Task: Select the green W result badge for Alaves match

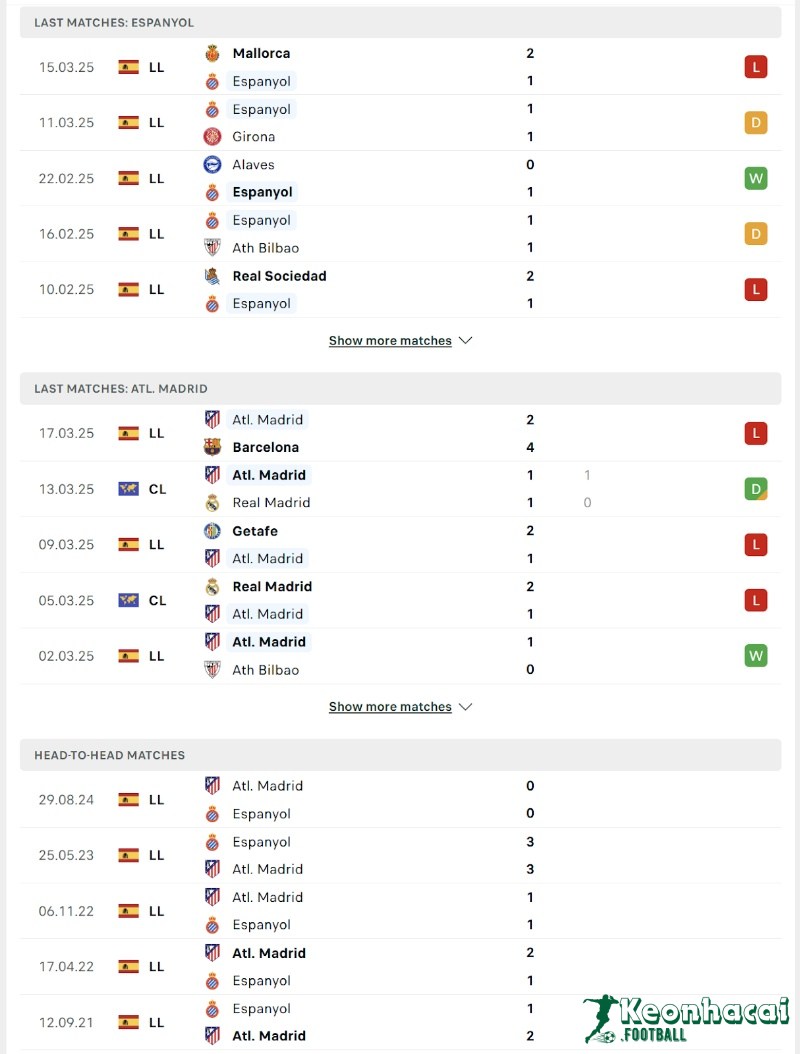Action: 756,178
